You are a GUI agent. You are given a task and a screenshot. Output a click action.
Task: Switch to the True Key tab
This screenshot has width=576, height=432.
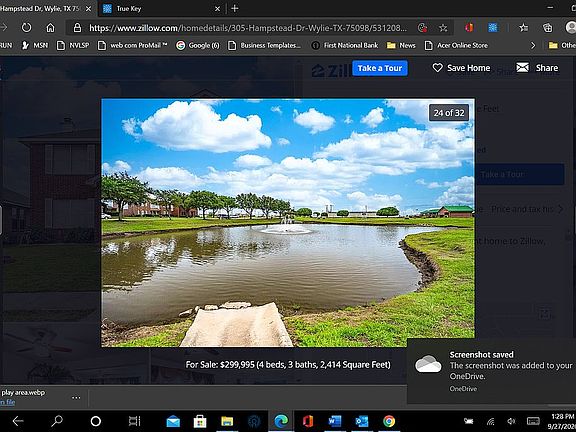(x=160, y=8)
